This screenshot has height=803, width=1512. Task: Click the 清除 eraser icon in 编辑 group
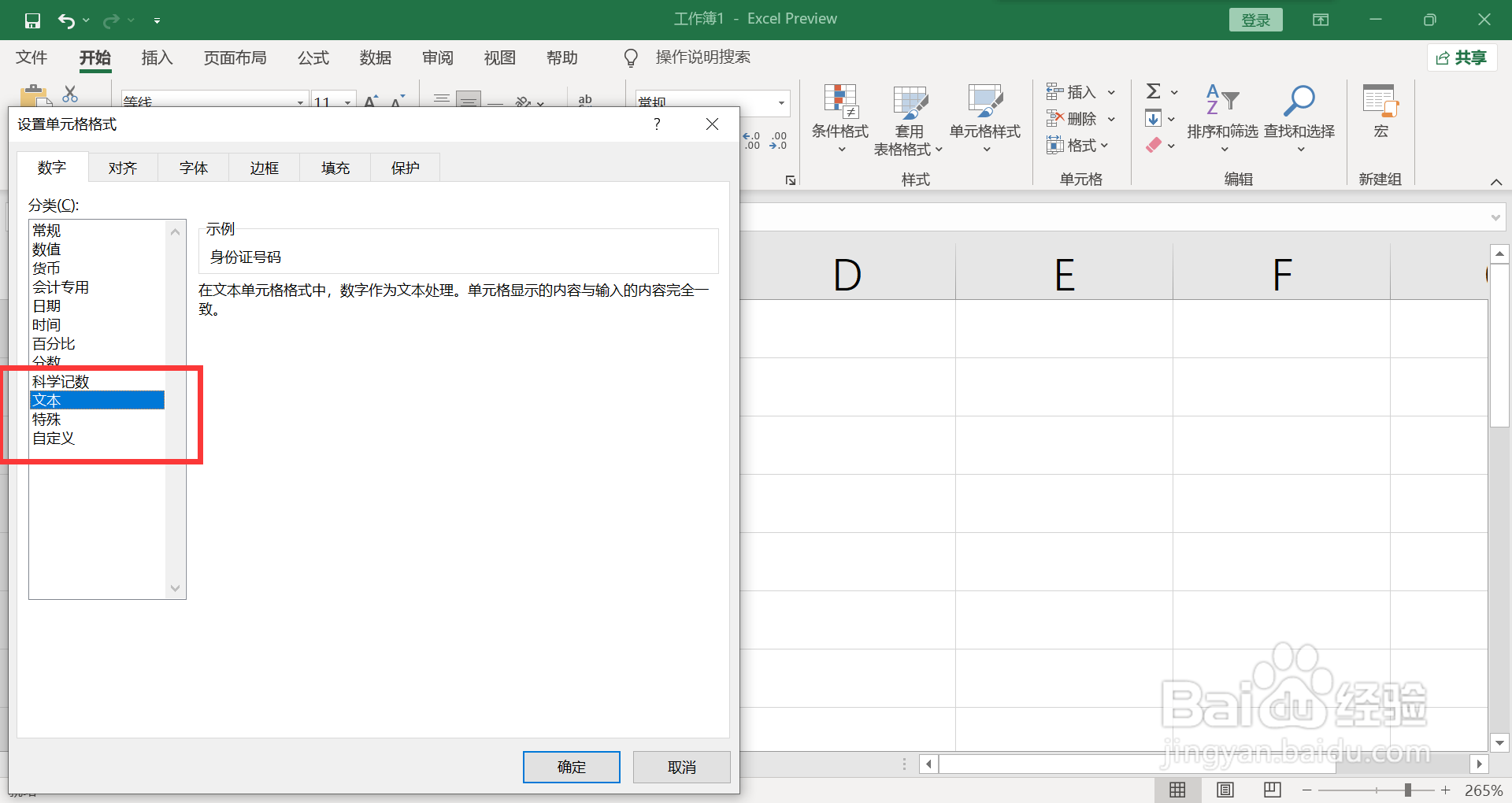click(x=1154, y=145)
